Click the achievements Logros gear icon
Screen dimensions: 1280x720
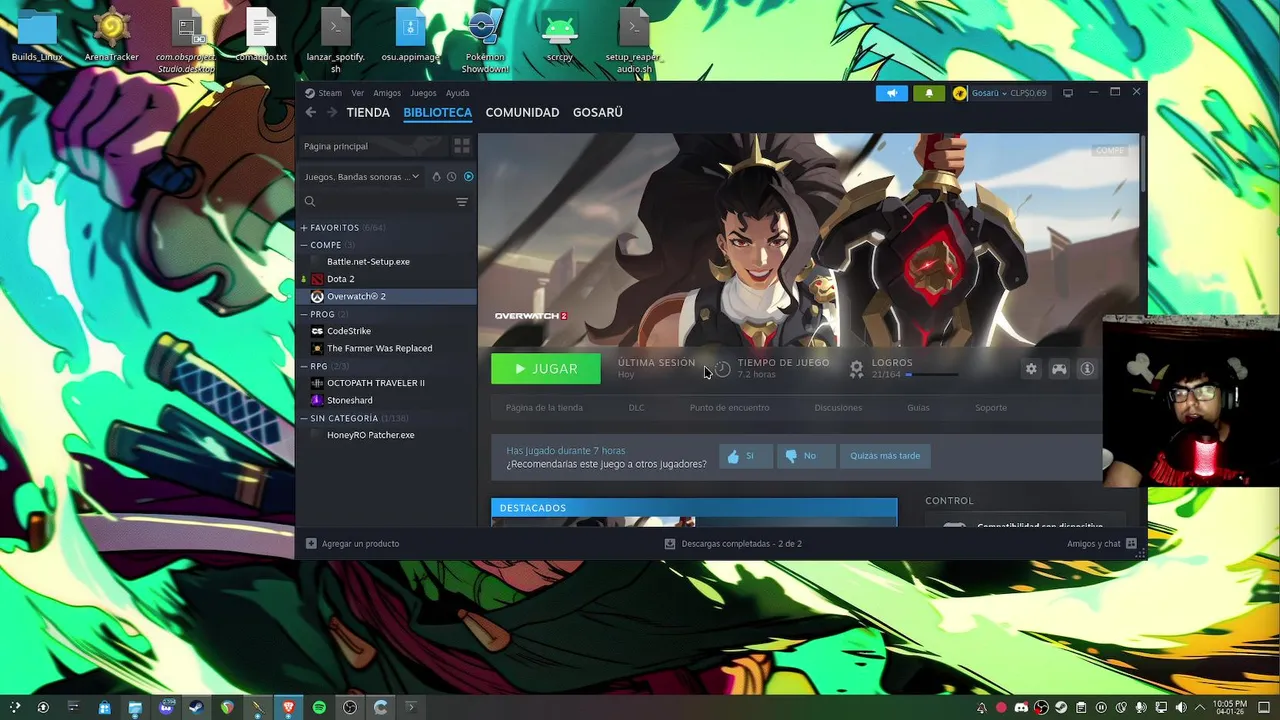click(x=856, y=369)
